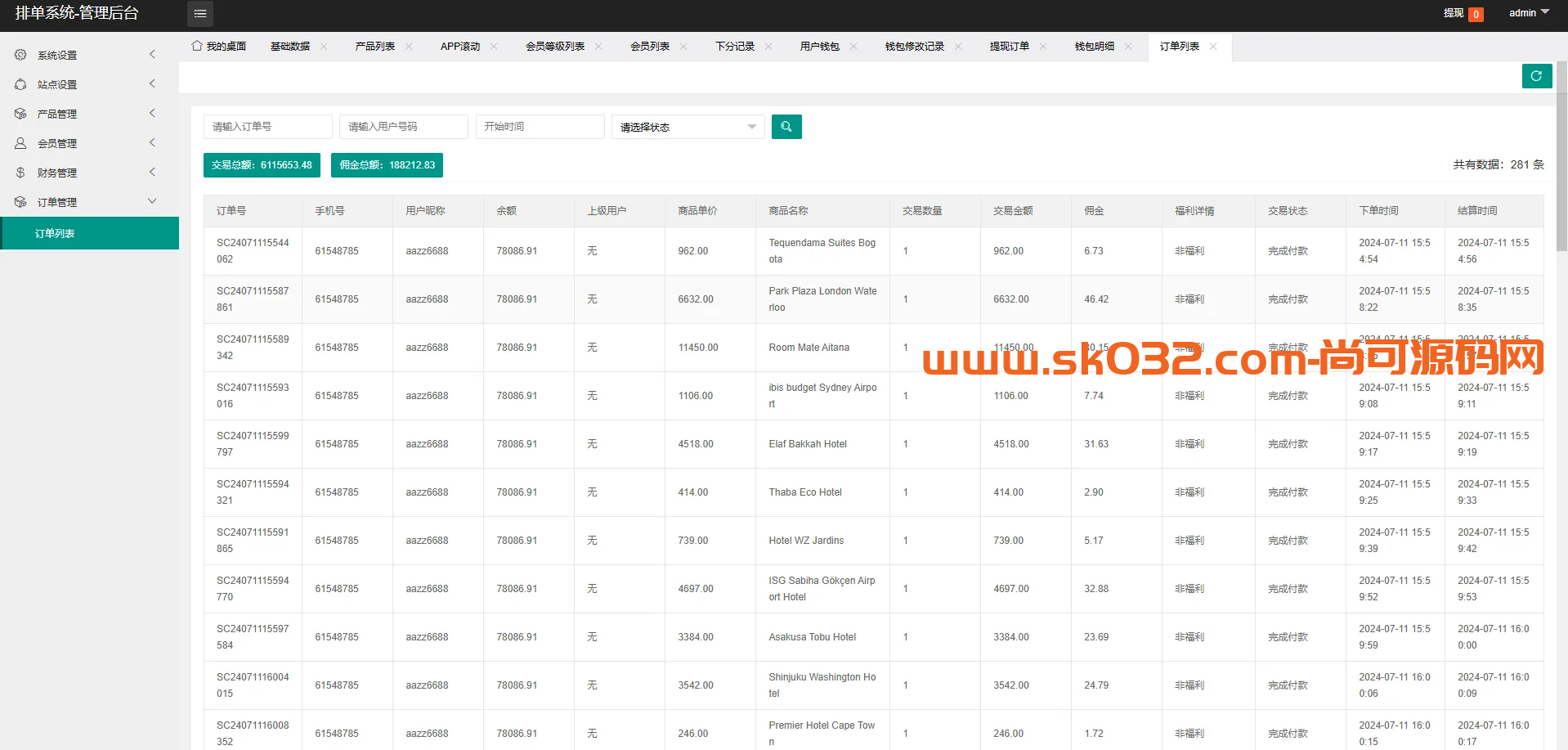1568x750 pixels.
Task: Click the hamburger menu icon to collapse sidebar
Action: pos(199,14)
